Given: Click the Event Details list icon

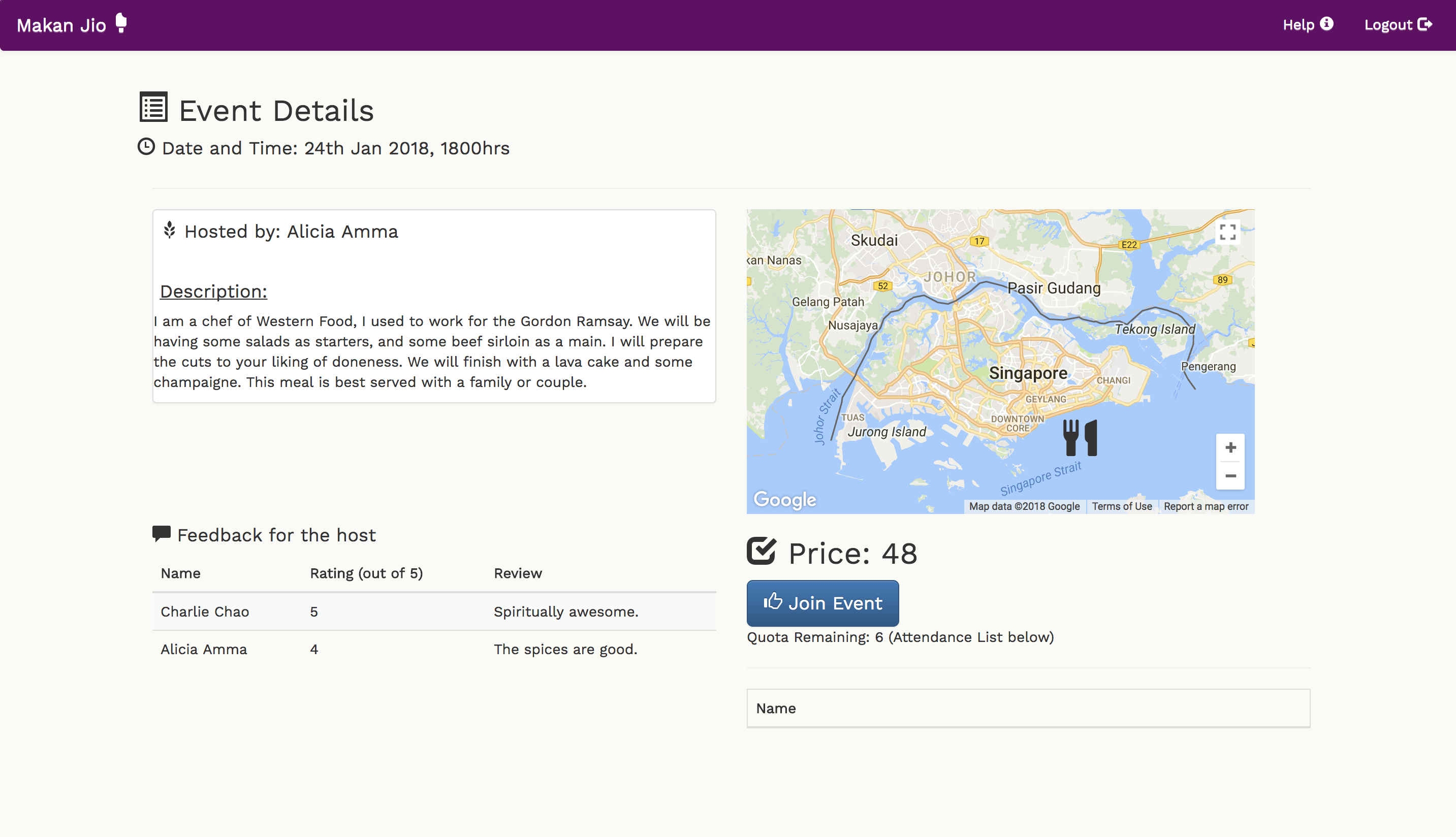Looking at the screenshot, I should 153,108.
